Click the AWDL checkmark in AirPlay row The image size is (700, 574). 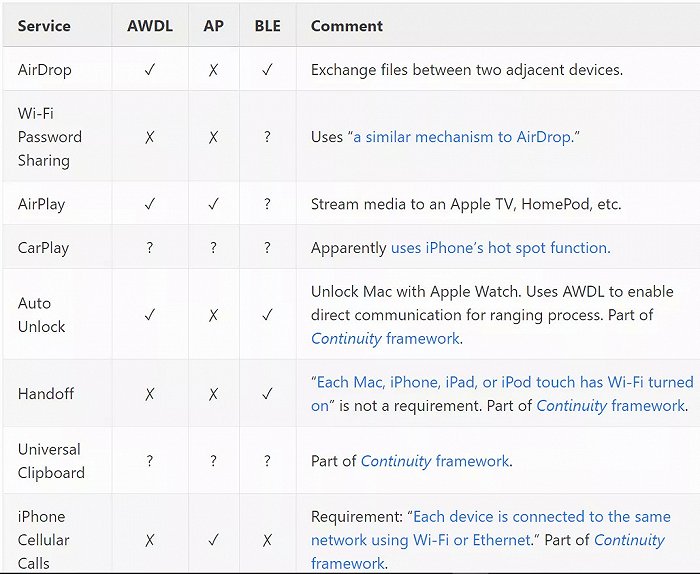(x=150, y=204)
